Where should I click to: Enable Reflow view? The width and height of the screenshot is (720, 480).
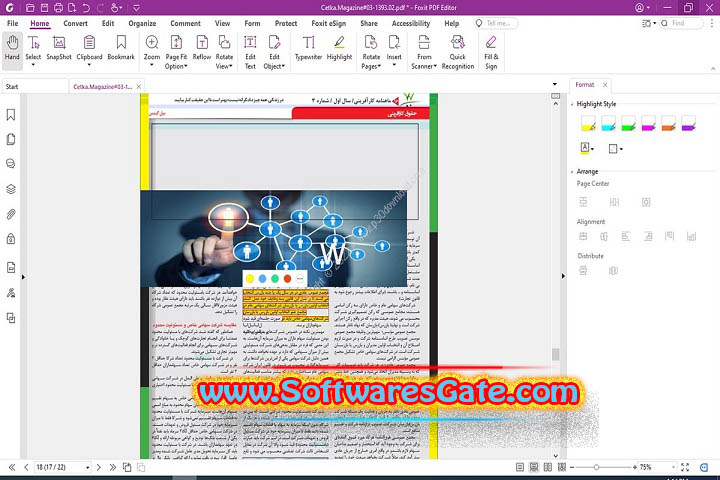click(x=202, y=48)
